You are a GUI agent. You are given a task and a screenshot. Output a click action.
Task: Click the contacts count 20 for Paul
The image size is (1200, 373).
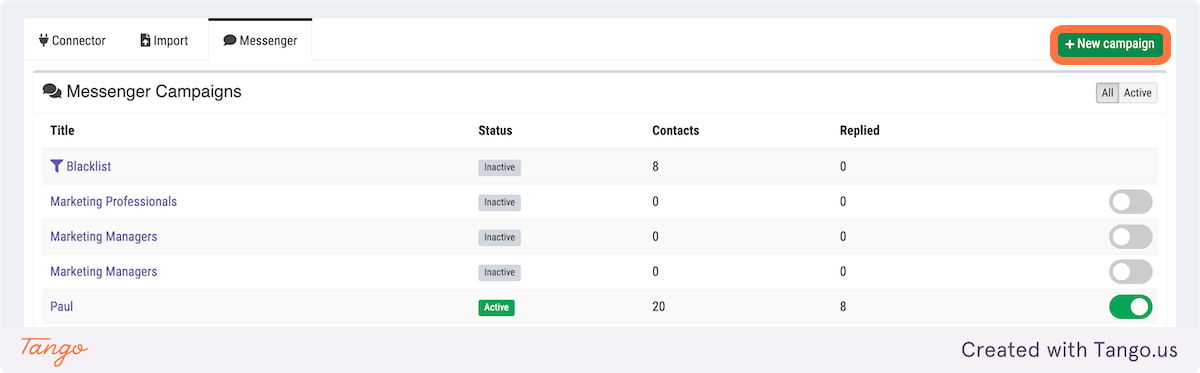pyautogui.click(x=658, y=307)
